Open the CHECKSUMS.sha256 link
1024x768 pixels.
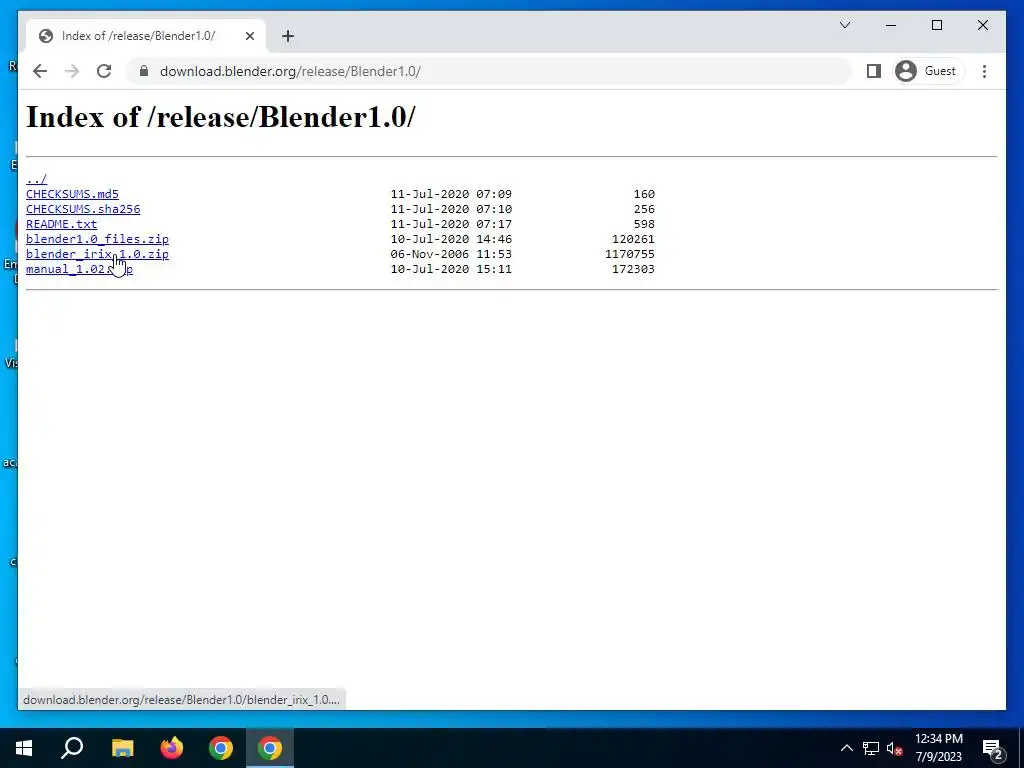(83, 209)
